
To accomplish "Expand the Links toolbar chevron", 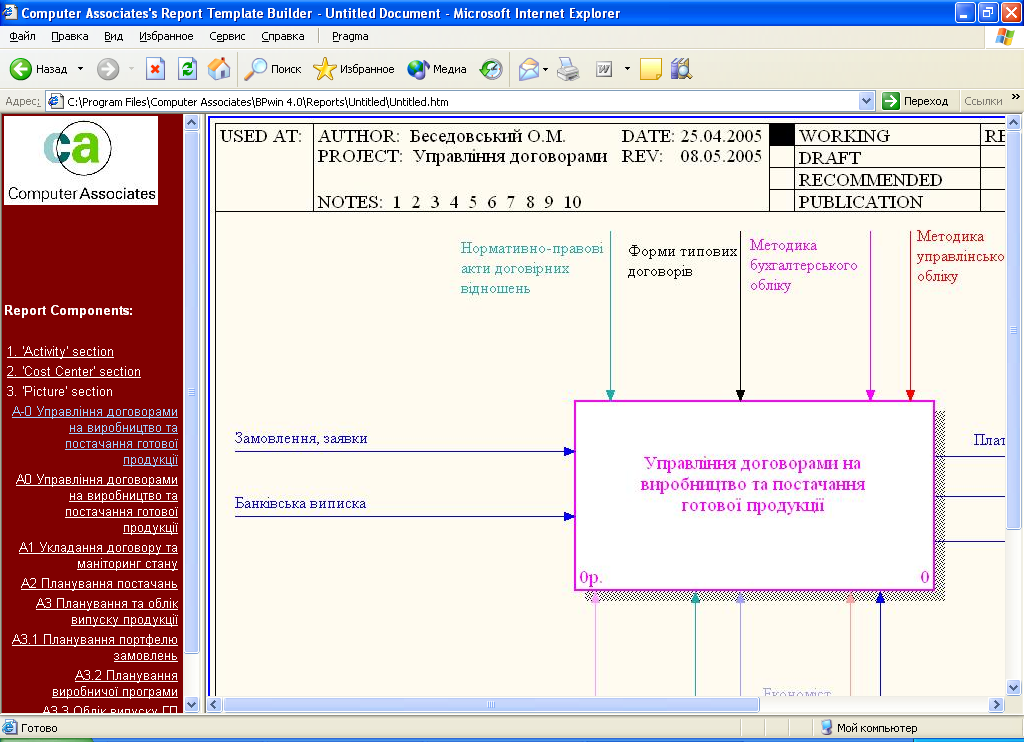I will pos(1016,97).
